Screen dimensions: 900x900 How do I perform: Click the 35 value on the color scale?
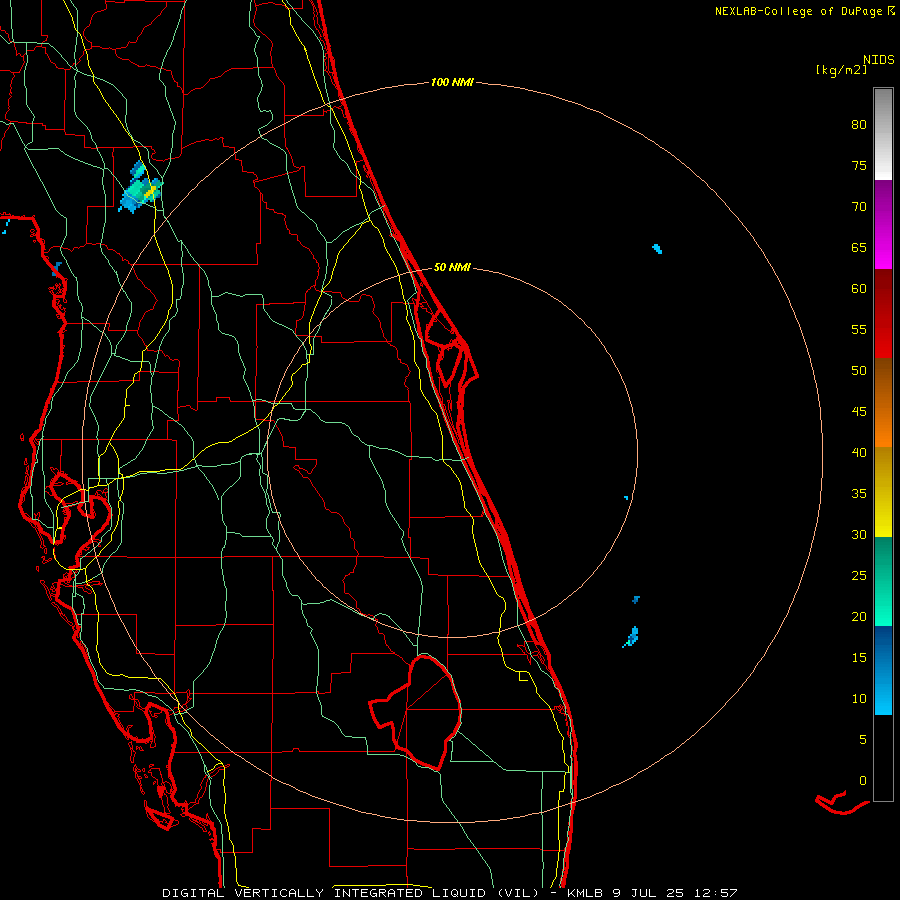coord(859,494)
